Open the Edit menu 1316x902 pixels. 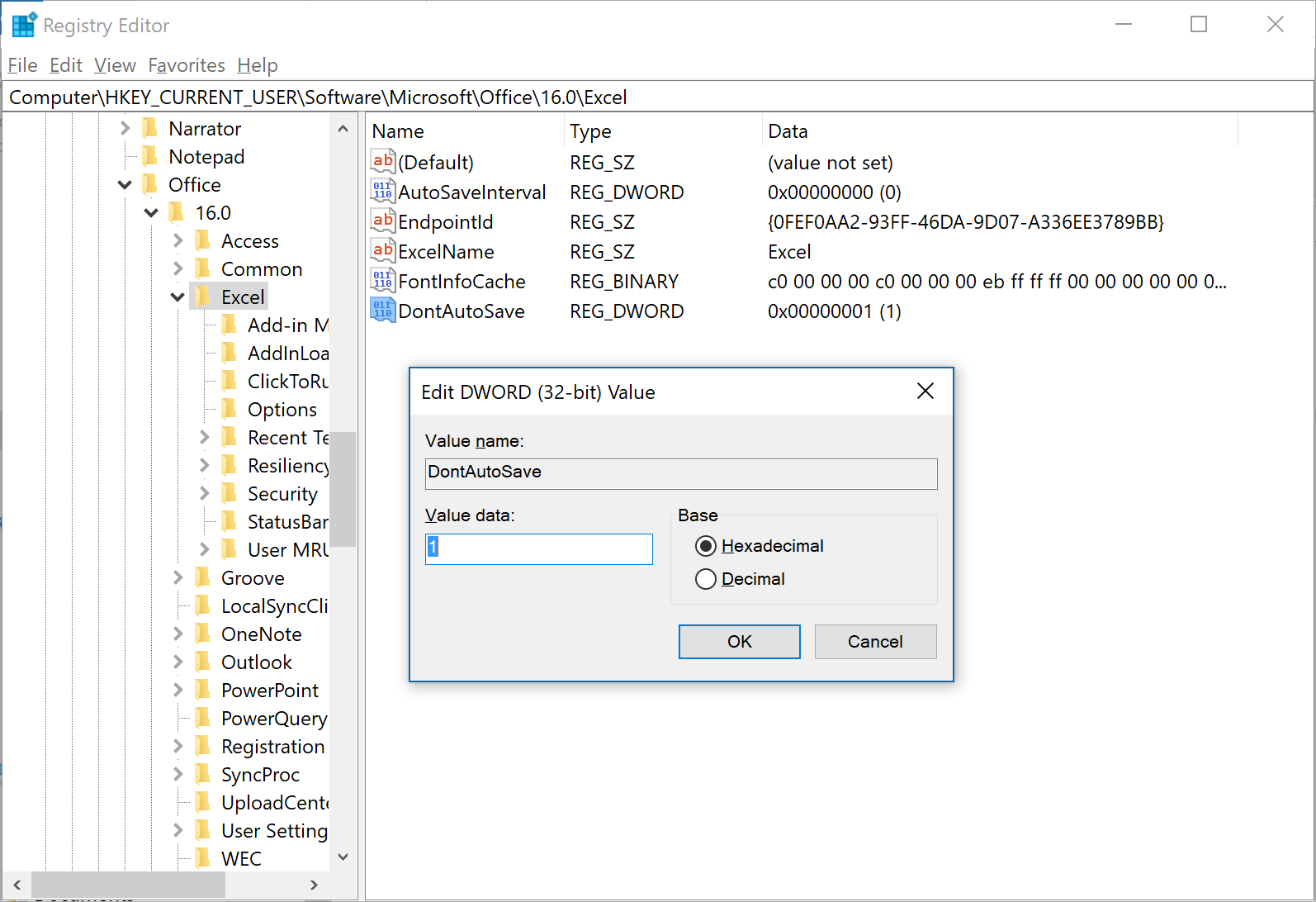coord(66,65)
